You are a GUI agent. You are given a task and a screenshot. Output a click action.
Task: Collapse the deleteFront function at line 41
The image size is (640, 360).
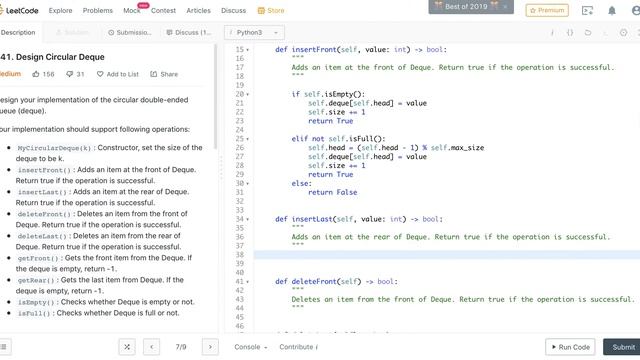click(247, 282)
